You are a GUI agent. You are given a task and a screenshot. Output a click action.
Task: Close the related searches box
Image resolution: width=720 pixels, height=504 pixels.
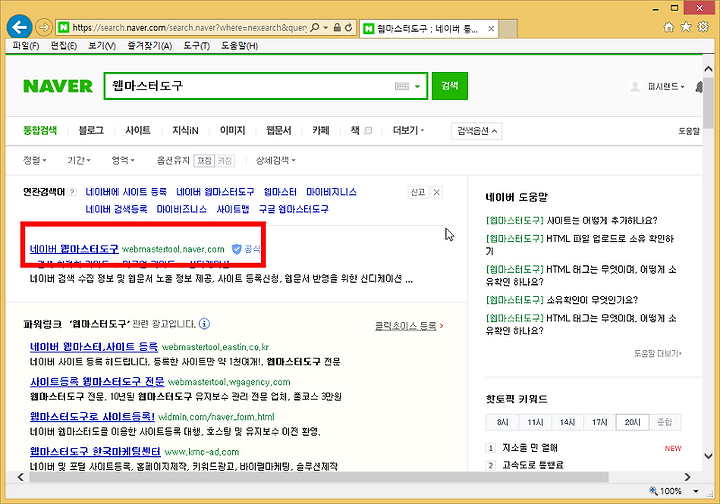click(437, 192)
